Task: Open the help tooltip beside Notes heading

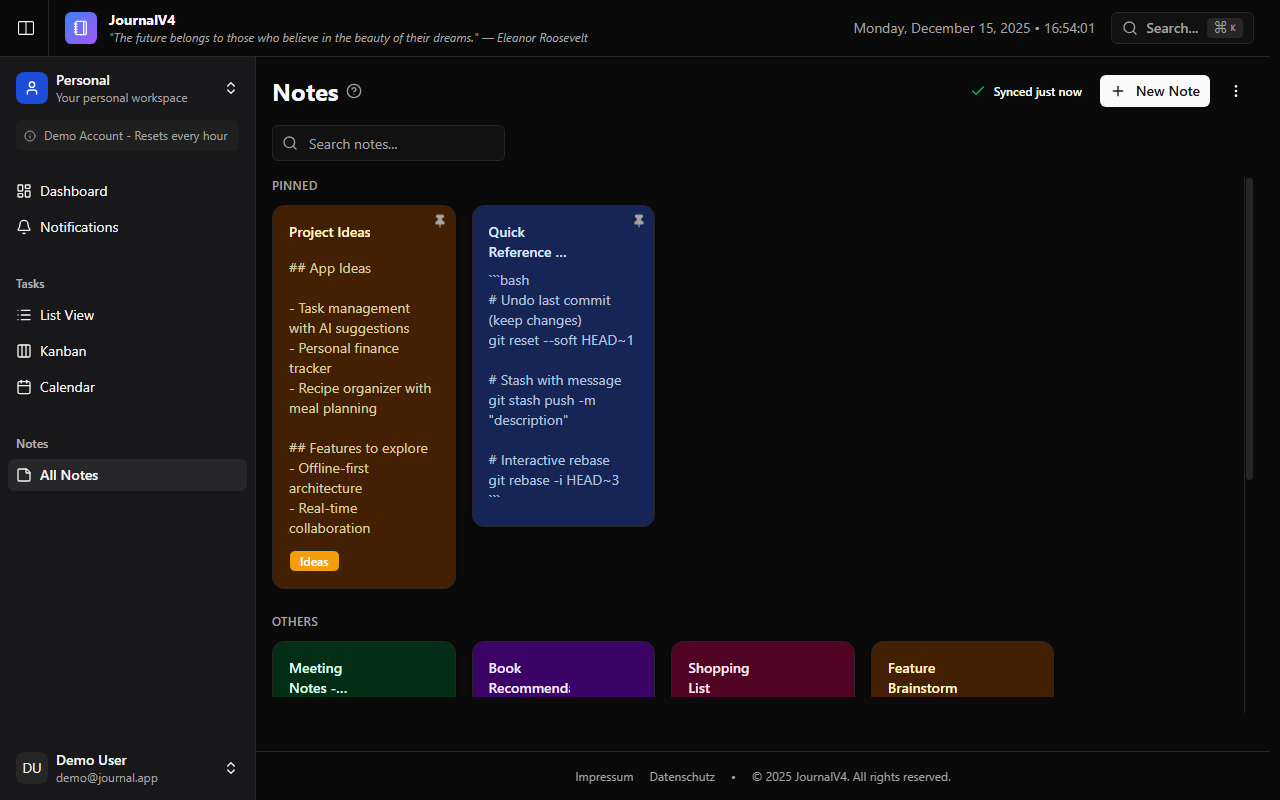Action: coord(353,91)
